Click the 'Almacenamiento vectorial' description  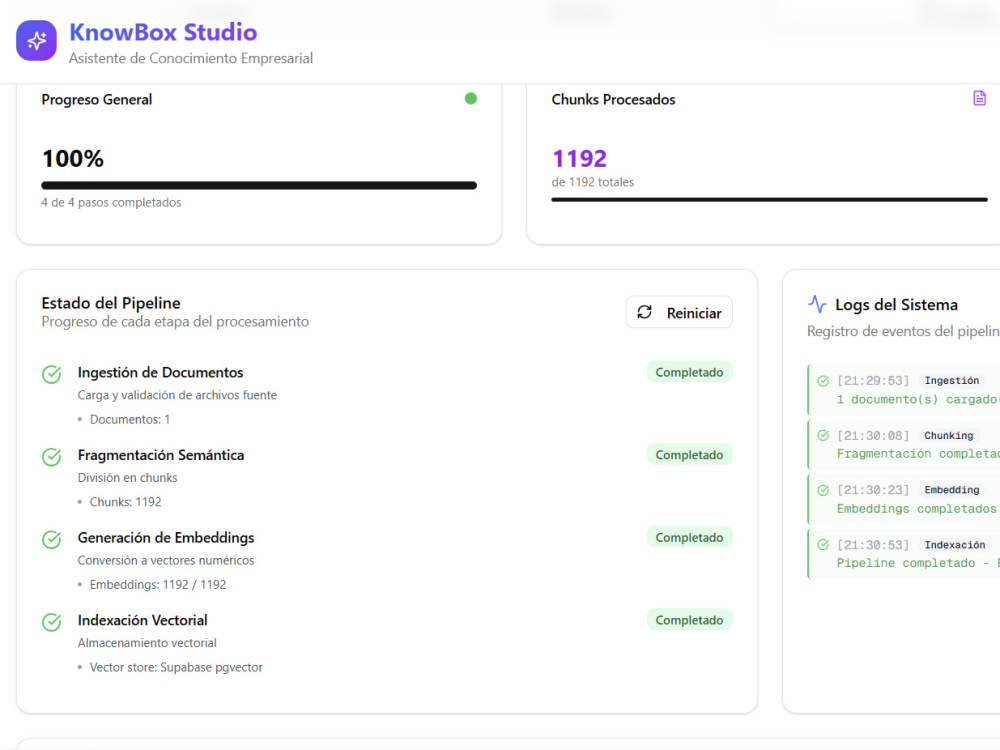pyautogui.click(x=147, y=643)
